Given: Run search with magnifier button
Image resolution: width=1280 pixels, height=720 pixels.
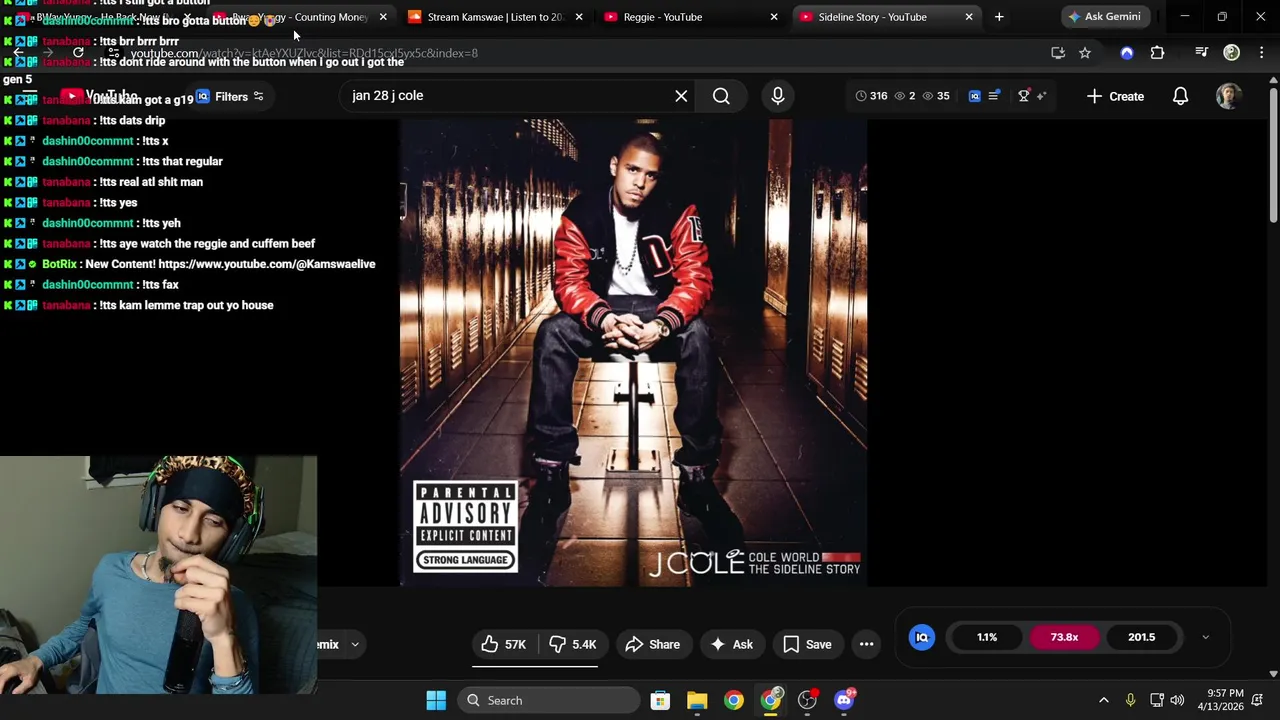Looking at the screenshot, I should [x=721, y=96].
